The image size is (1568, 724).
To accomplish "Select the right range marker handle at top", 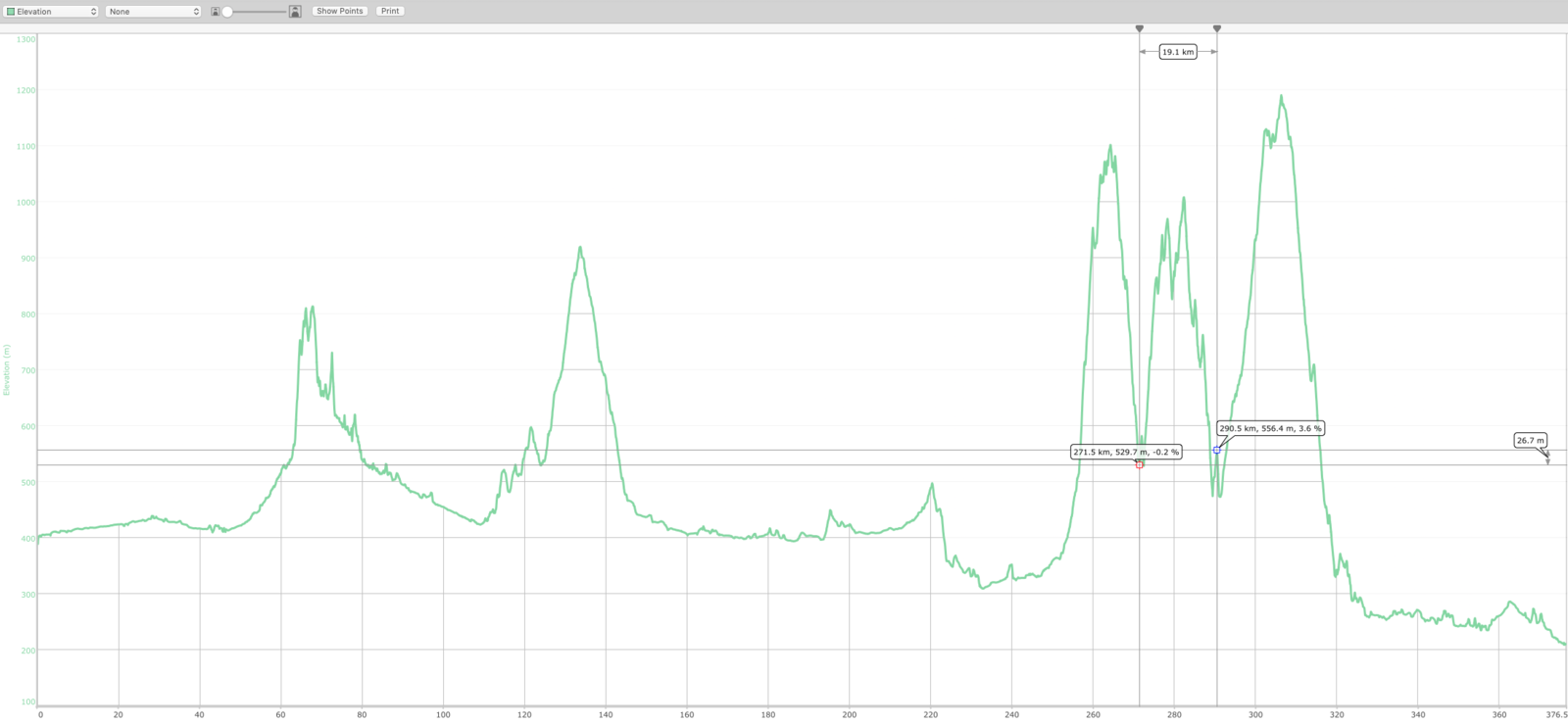I will coord(1217,28).
